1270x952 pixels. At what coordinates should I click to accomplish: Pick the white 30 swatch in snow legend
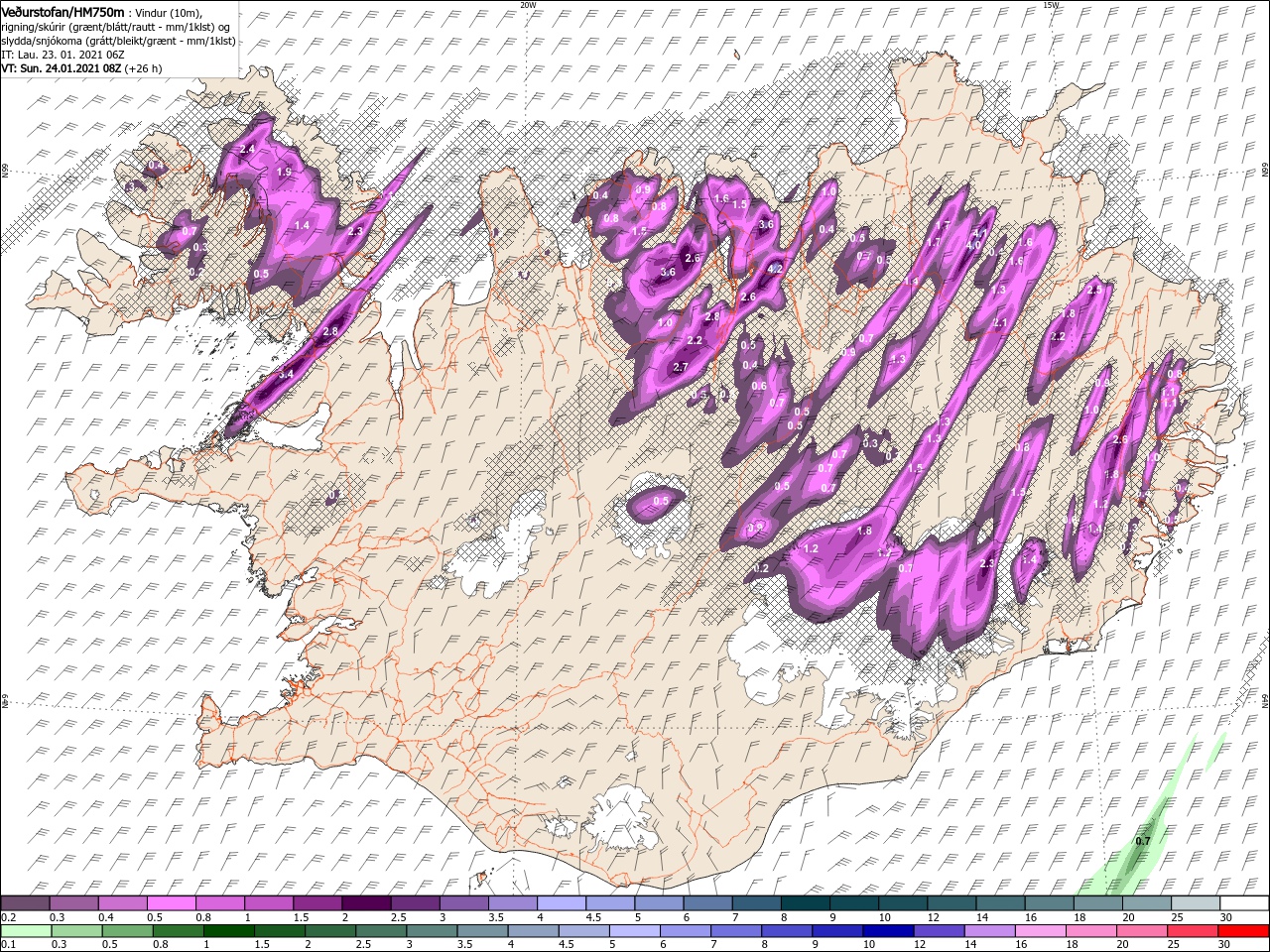(x=1243, y=903)
